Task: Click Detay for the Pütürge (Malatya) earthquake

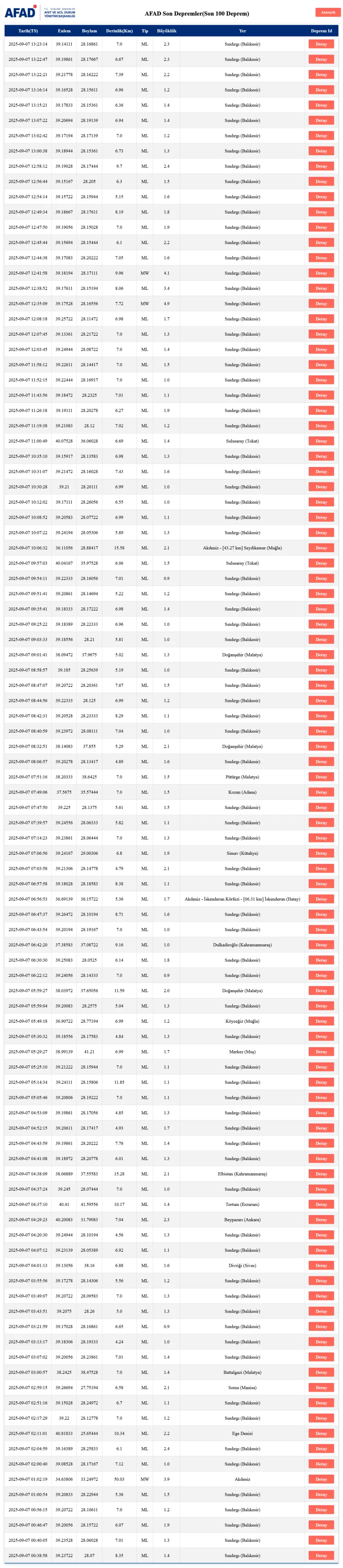Action: 321,777
